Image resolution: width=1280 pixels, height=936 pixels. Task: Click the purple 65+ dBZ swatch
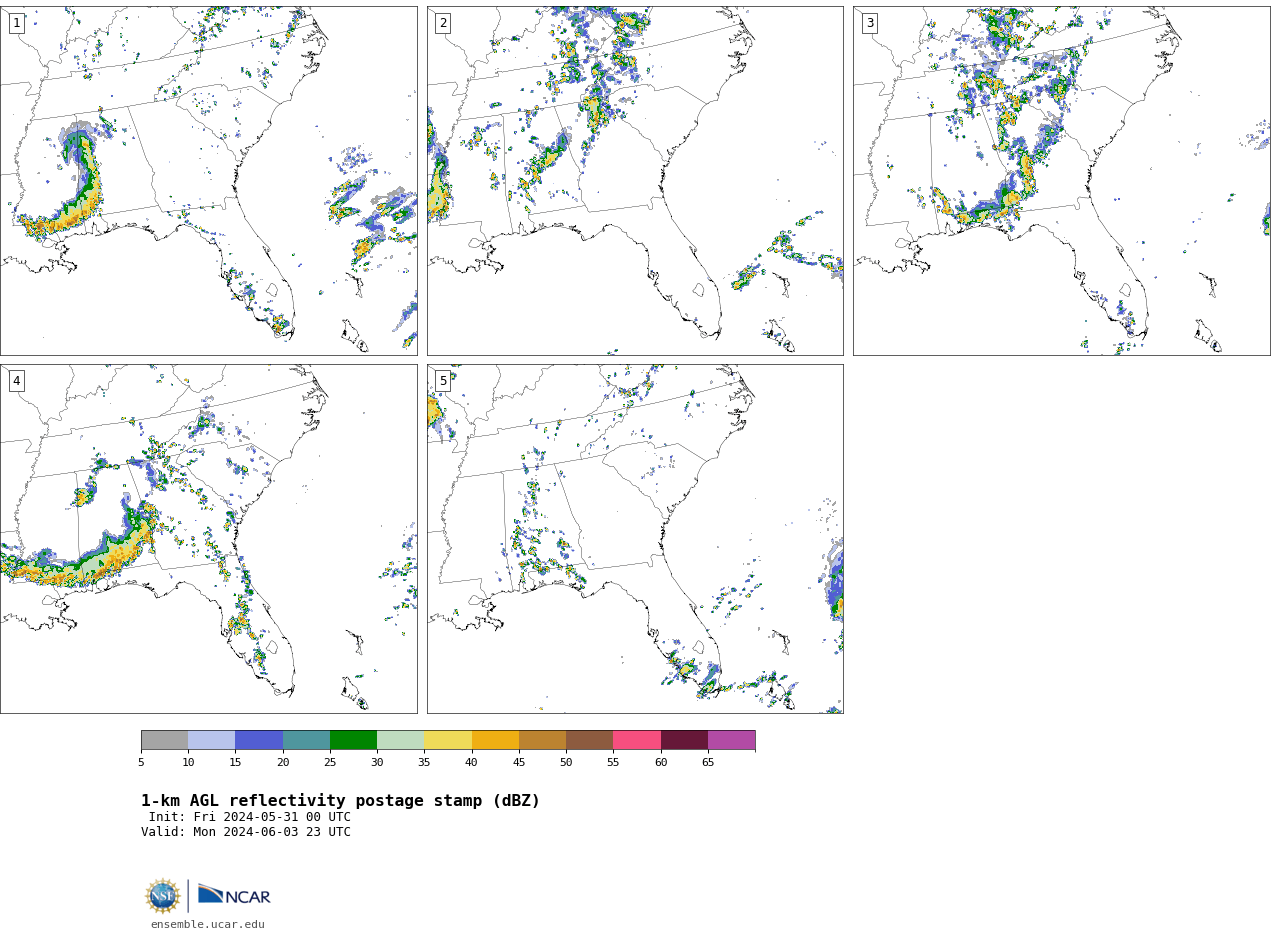click(731, 740)
